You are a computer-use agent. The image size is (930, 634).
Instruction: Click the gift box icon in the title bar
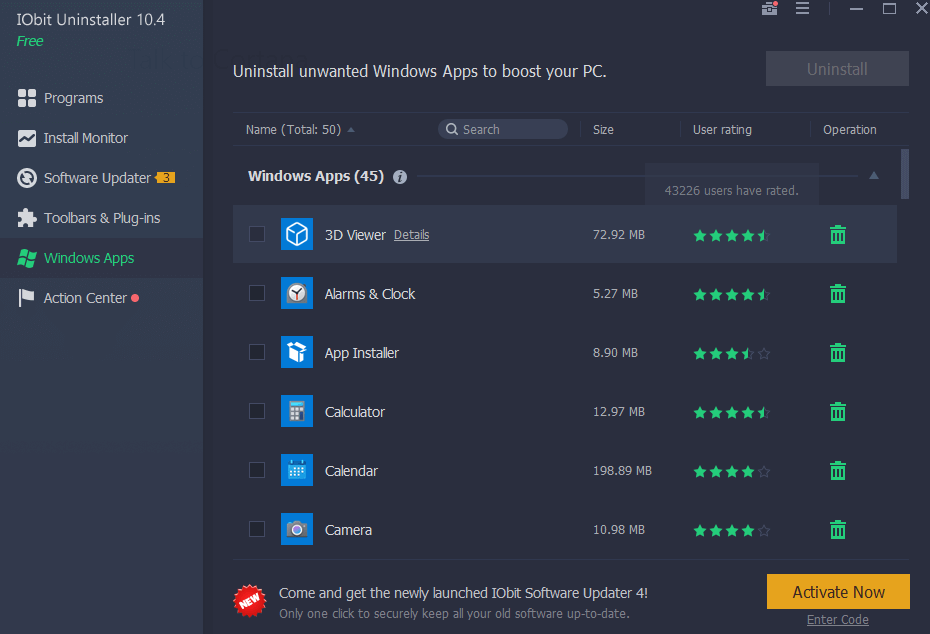(x=769, y=8)
